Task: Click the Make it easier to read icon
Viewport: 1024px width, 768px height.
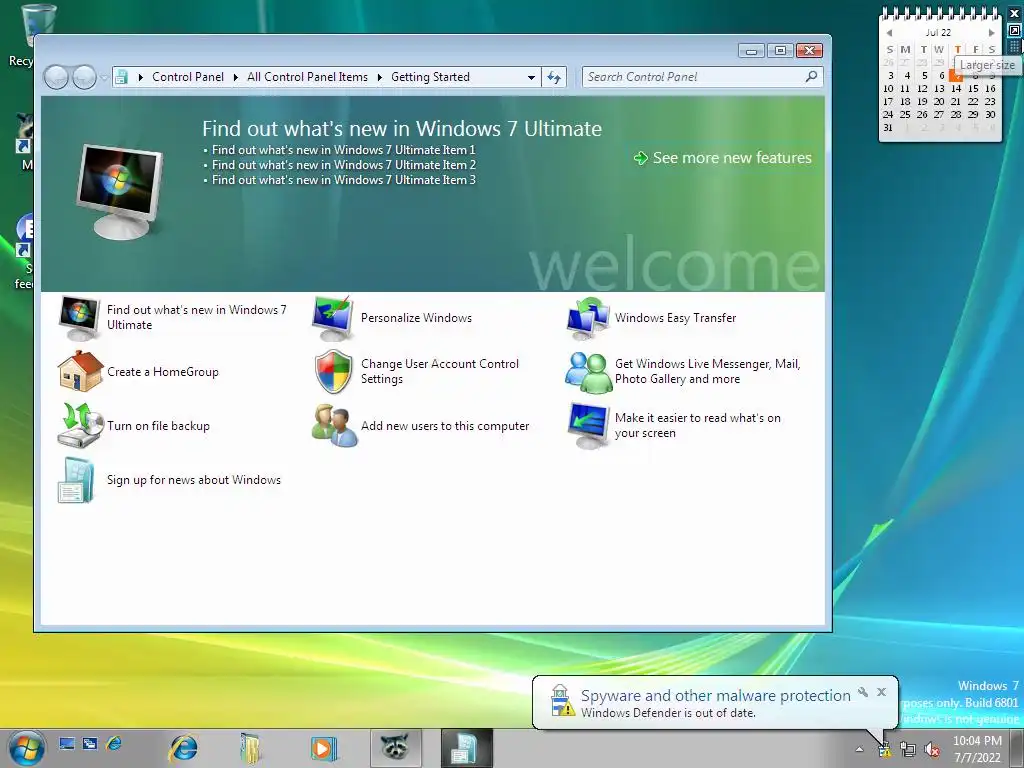Action: click(x=588, y=425)
